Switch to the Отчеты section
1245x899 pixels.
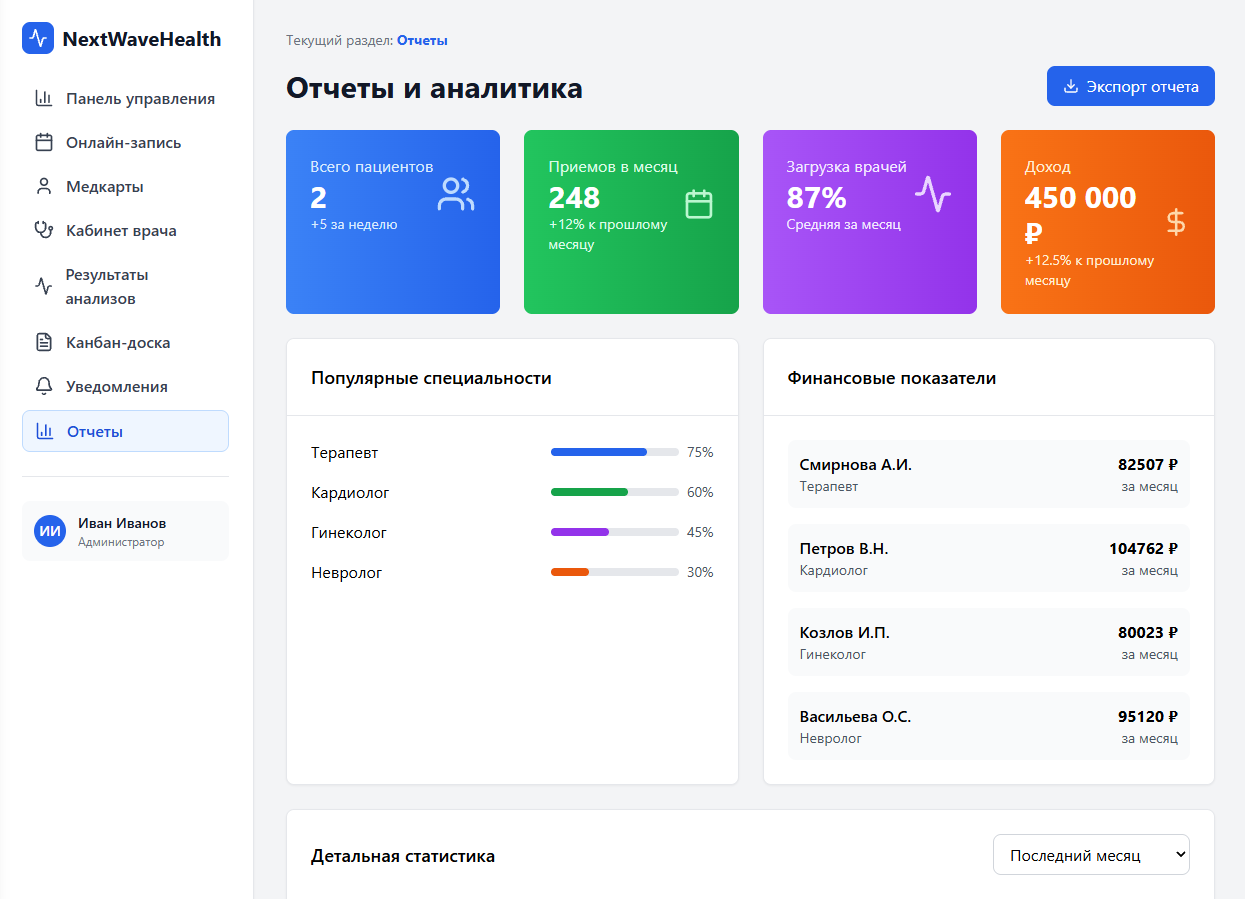pos(125,430)
